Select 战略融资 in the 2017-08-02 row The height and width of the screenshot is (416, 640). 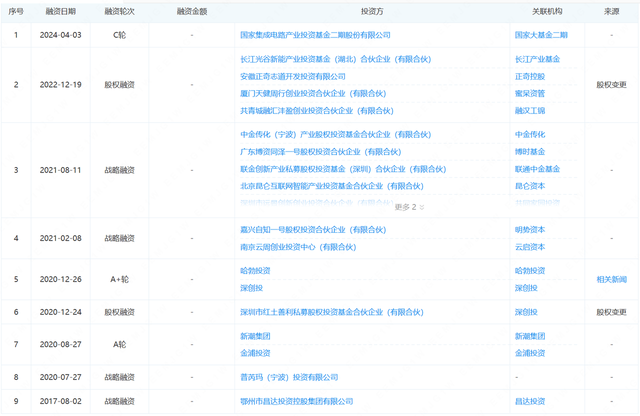pyautogui.click(x=119, y=401)
